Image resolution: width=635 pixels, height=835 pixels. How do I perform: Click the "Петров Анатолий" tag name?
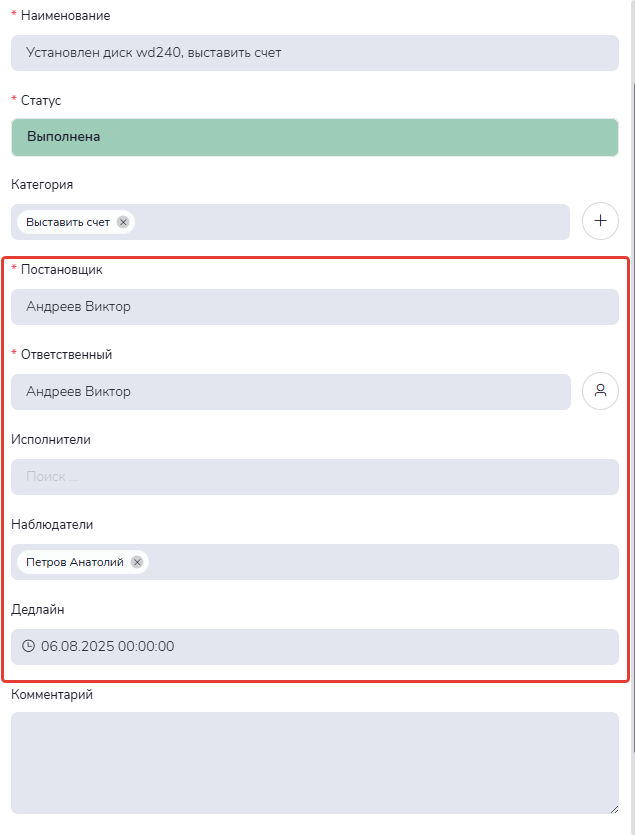point(75,562)
